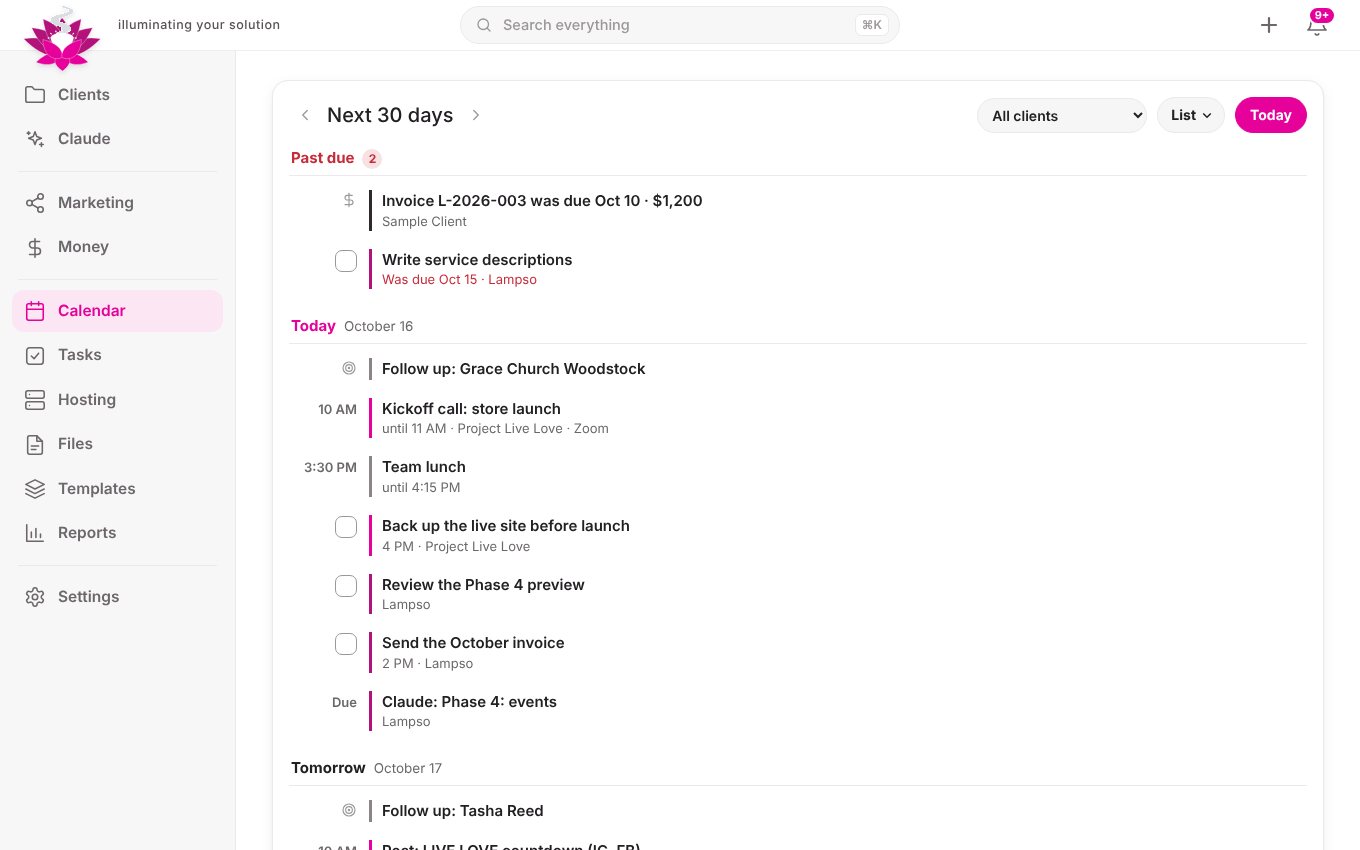Click the ⌘K shortcut hint
Screen dimensions: 1360x850
(872, 25)
